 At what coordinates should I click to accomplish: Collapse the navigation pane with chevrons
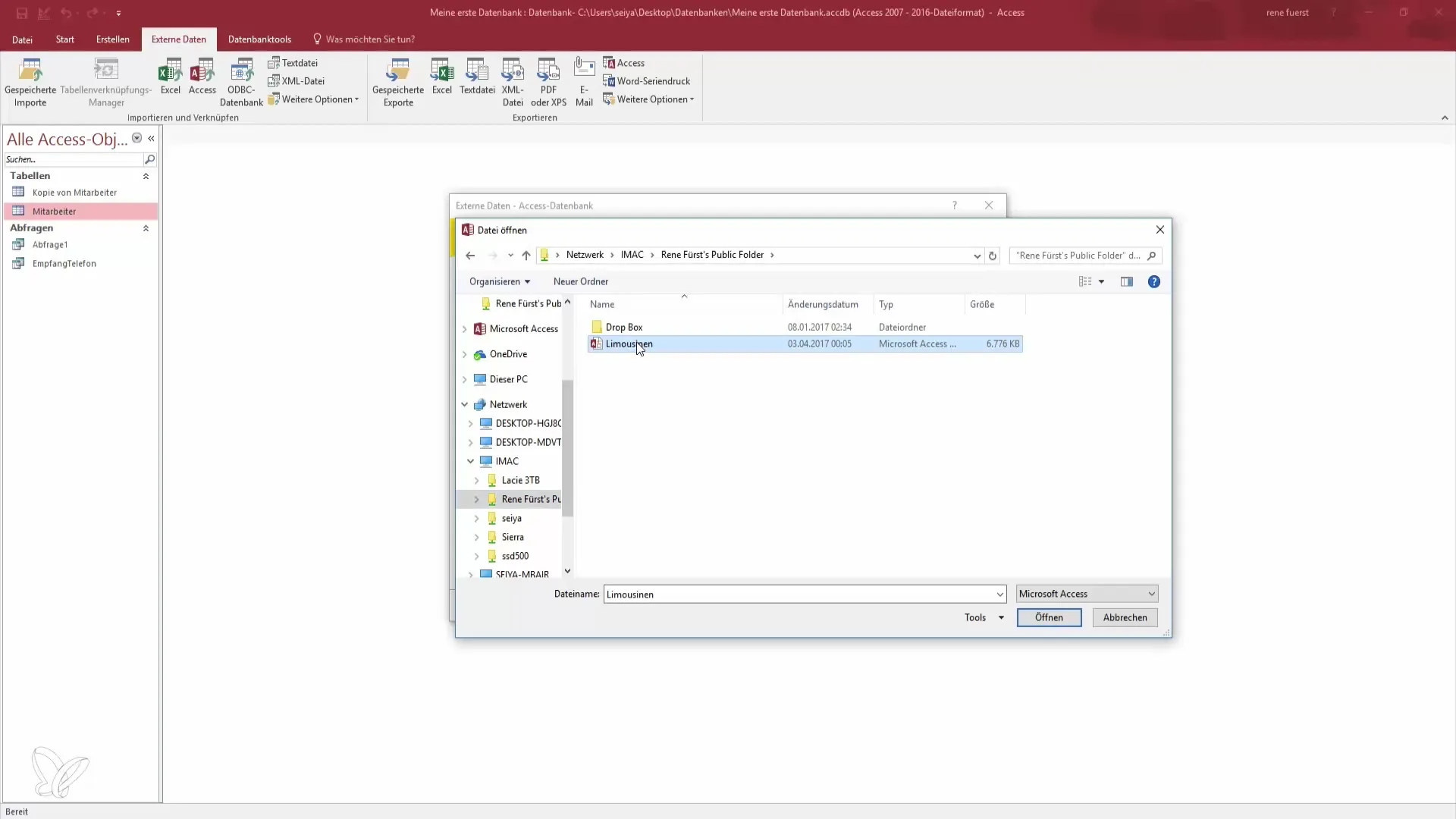151,138
